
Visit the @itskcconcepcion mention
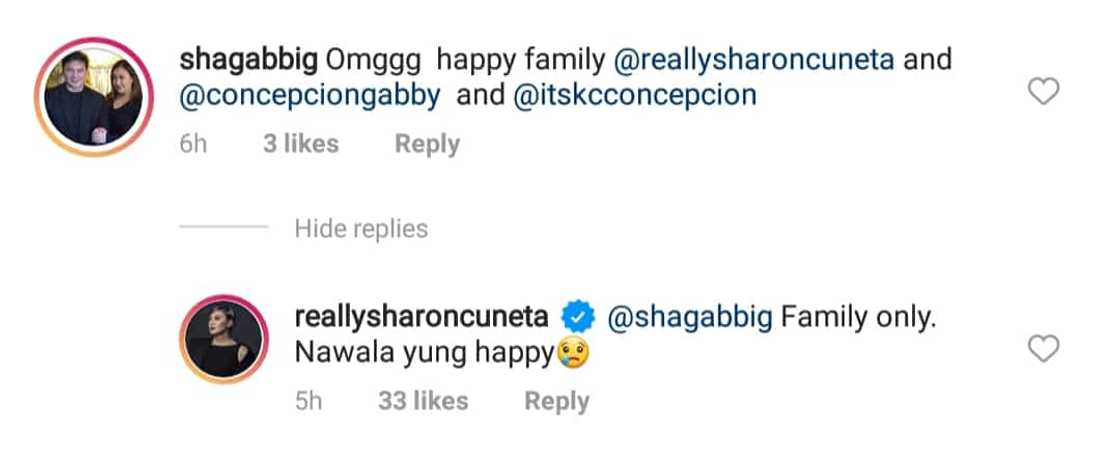(x=634, y=96)
